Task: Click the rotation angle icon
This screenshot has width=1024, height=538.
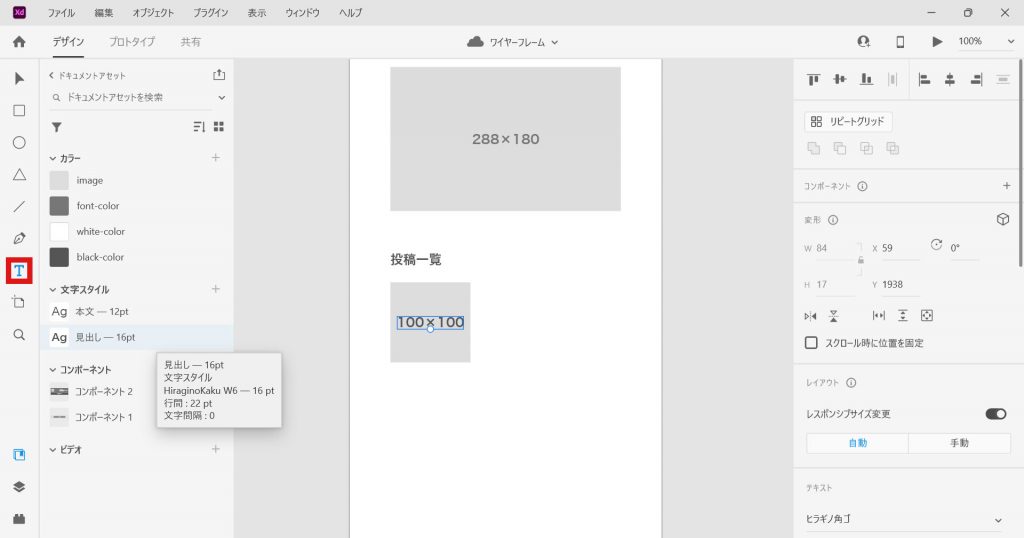Action: point(936,245)
